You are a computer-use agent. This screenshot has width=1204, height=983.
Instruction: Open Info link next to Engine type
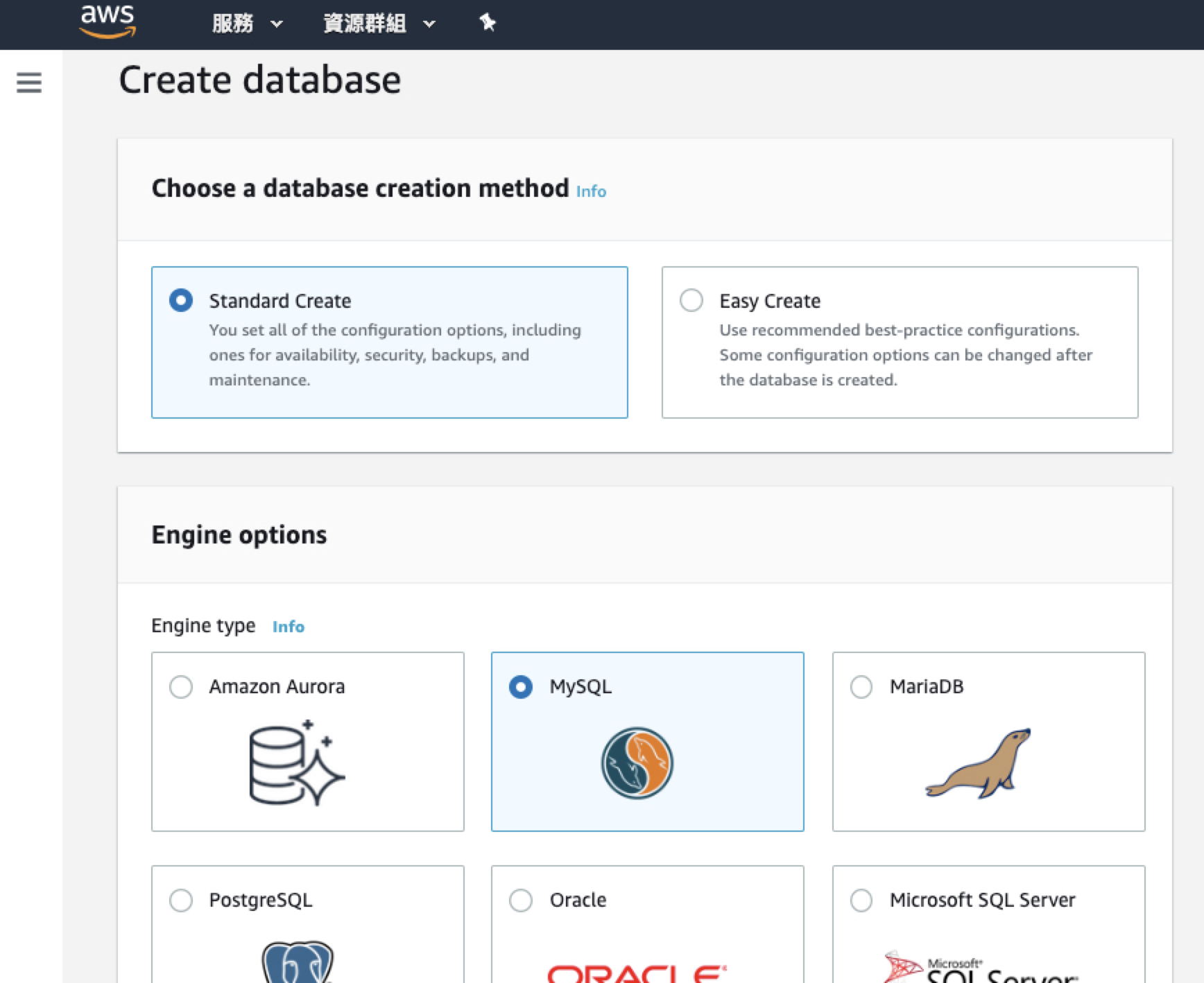[288, 627]
